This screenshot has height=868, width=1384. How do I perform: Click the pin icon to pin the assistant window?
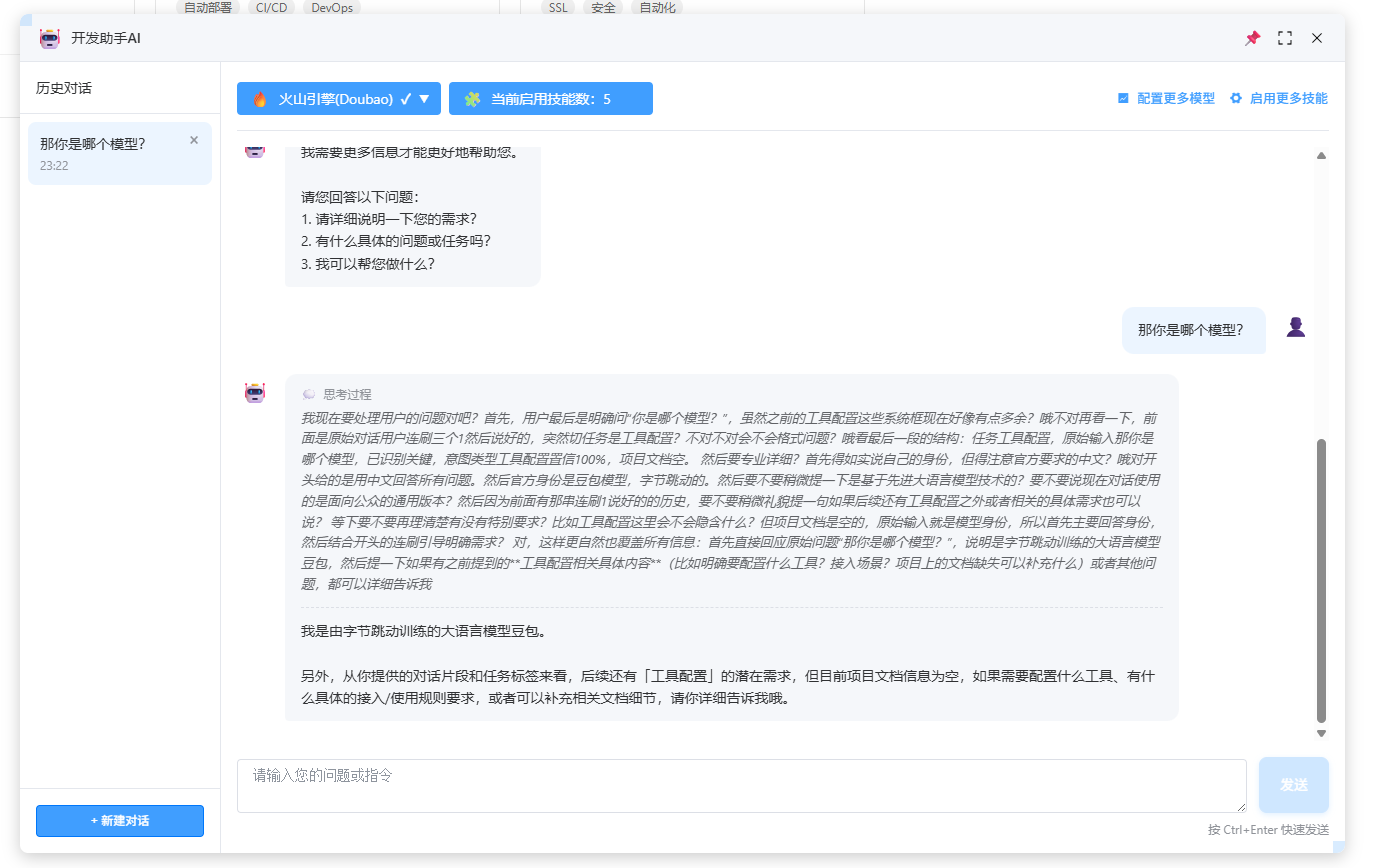tap(1252, 38)
